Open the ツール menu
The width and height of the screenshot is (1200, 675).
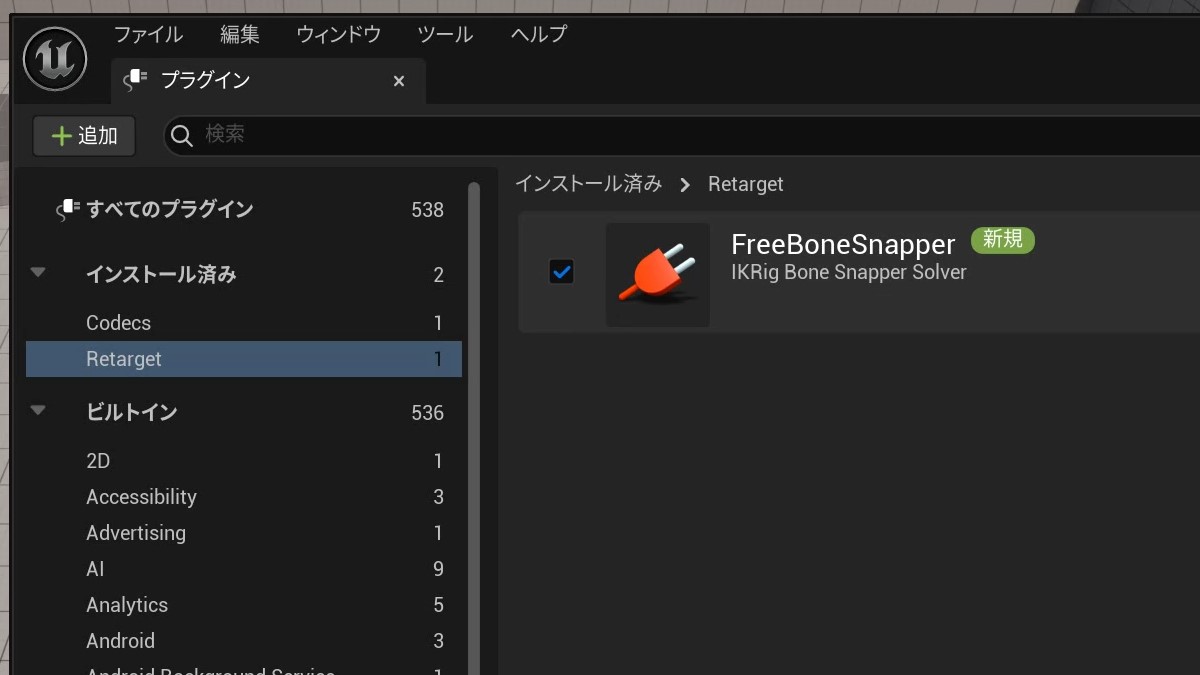pyautogui.click(x=445, y=34)
